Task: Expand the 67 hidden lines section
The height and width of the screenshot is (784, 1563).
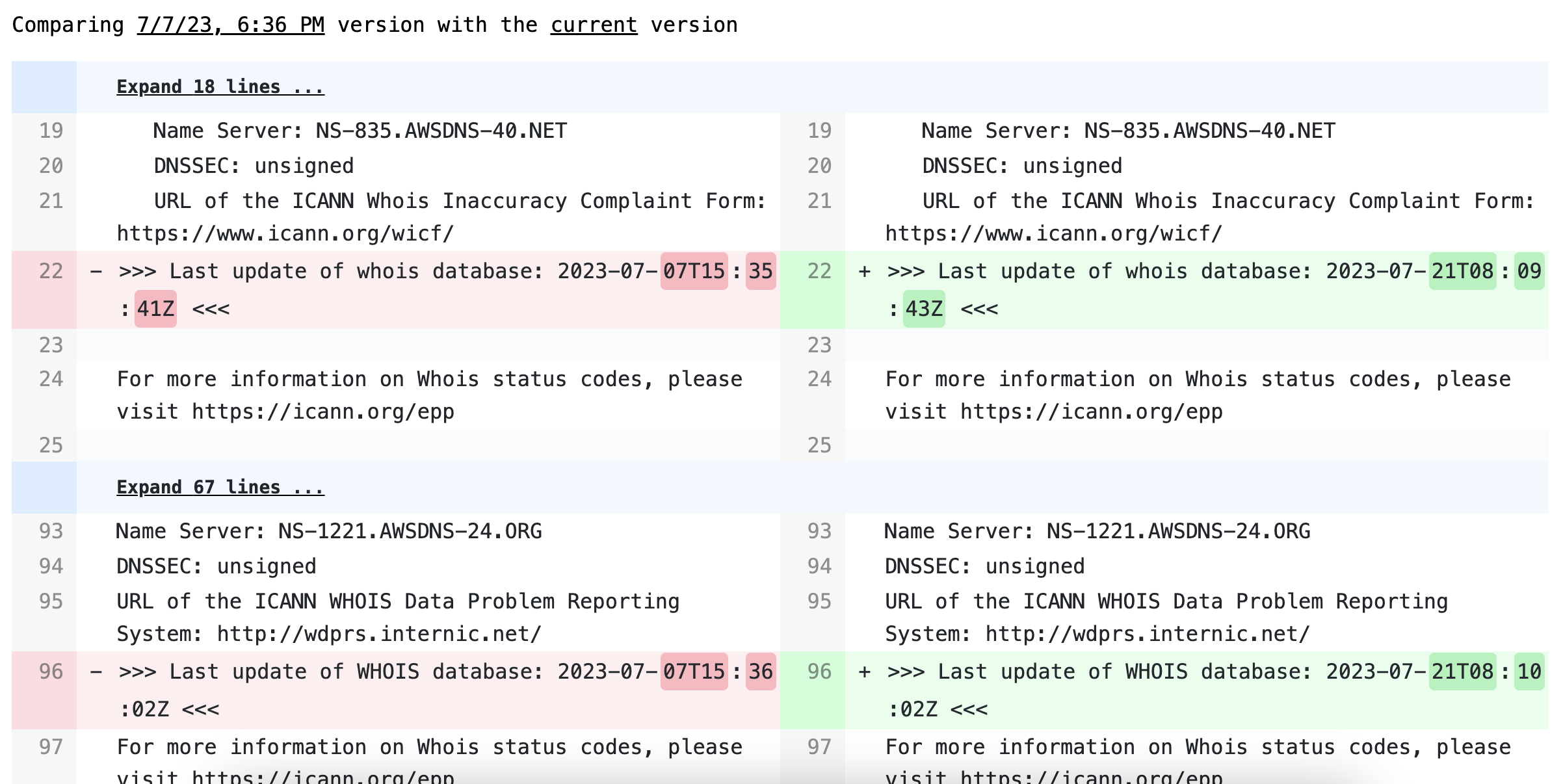Action: point(220,486)
